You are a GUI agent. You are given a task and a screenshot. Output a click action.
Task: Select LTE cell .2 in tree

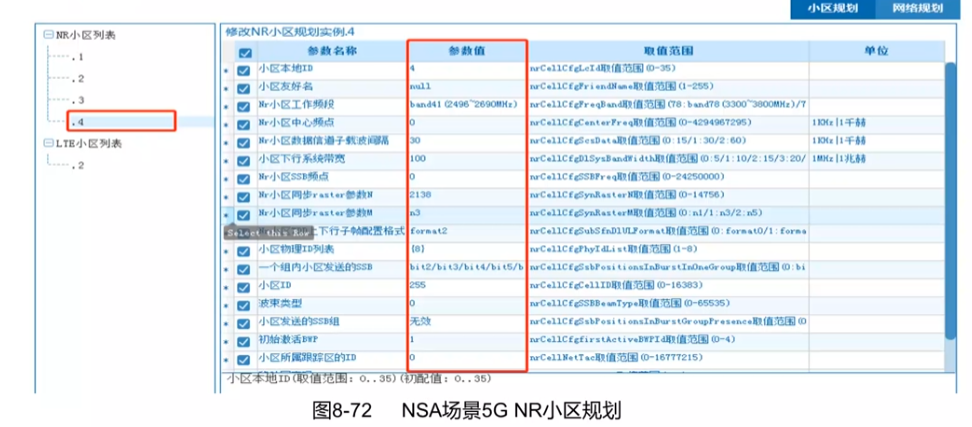[77, 165]
